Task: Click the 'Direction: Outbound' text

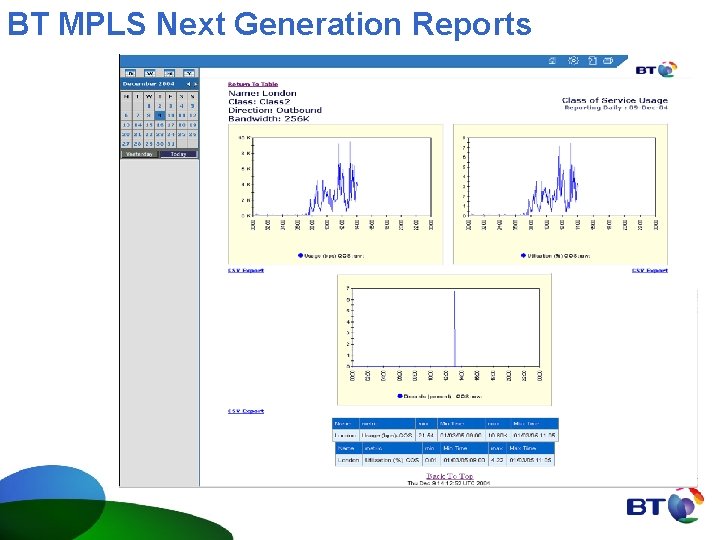Action: [x=275, y=110]
